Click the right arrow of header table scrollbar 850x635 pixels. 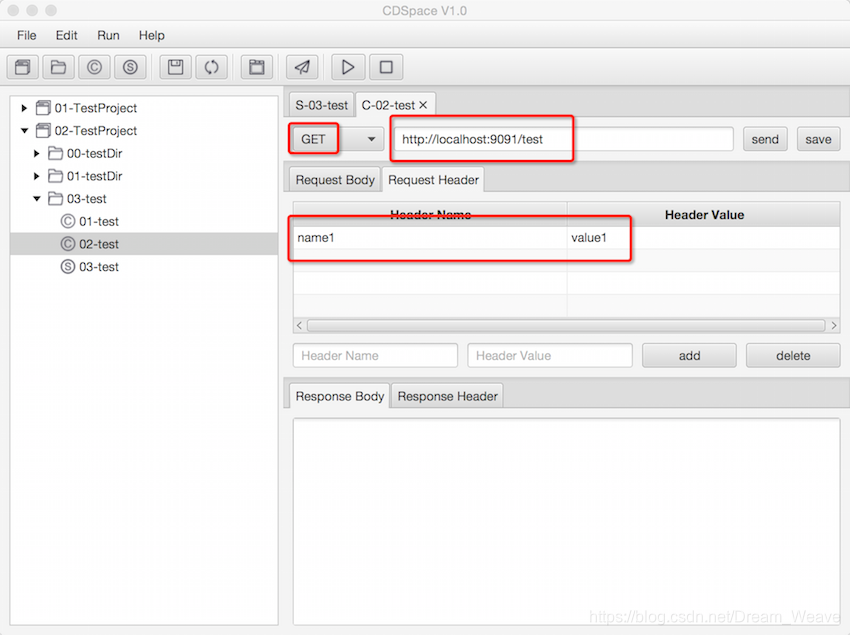(834, 325)
